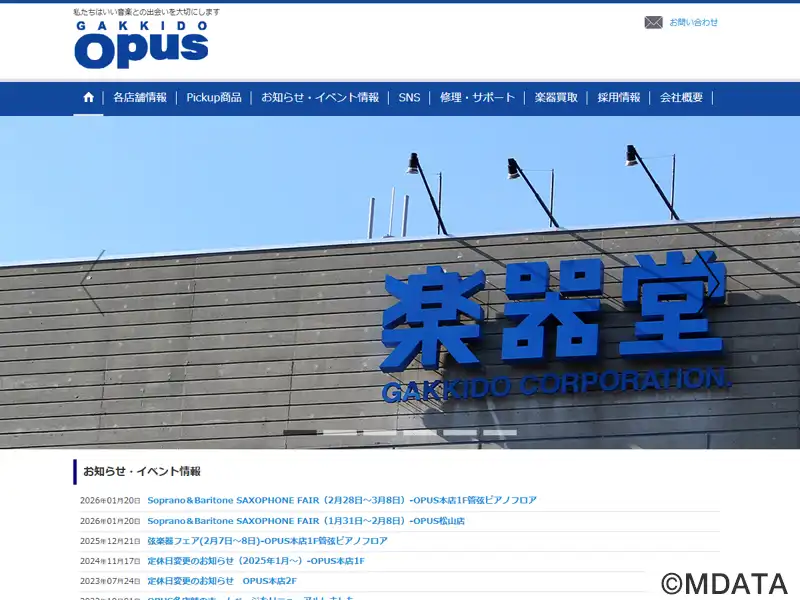Image resolution: width=800 pixels, height=600 pixels.
Task: Show previous slide with left arrow
Action: coord(93,283)
